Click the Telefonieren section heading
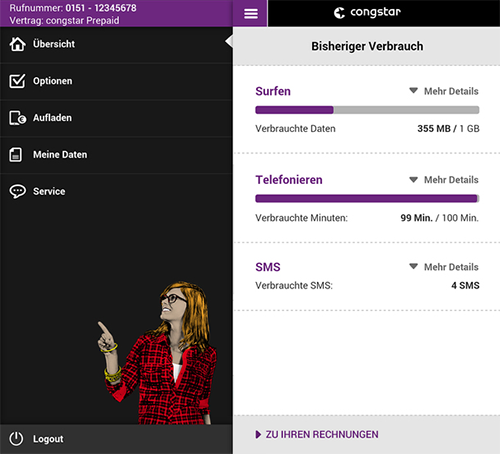Viewport: 500px width, 454px height. pyautogui.click(x=289, y=180)
